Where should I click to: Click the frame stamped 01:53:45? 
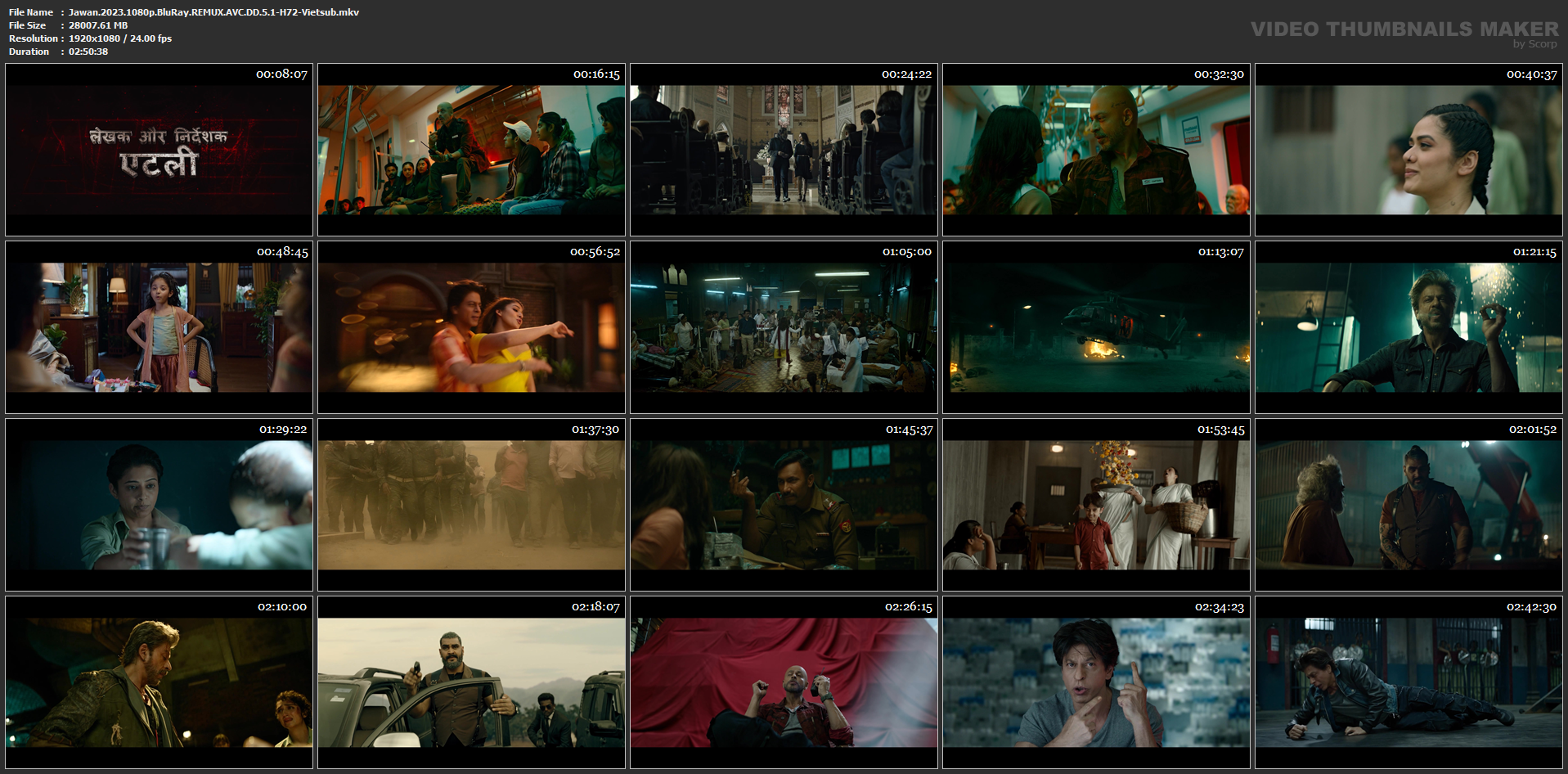tap(1096, 505)
